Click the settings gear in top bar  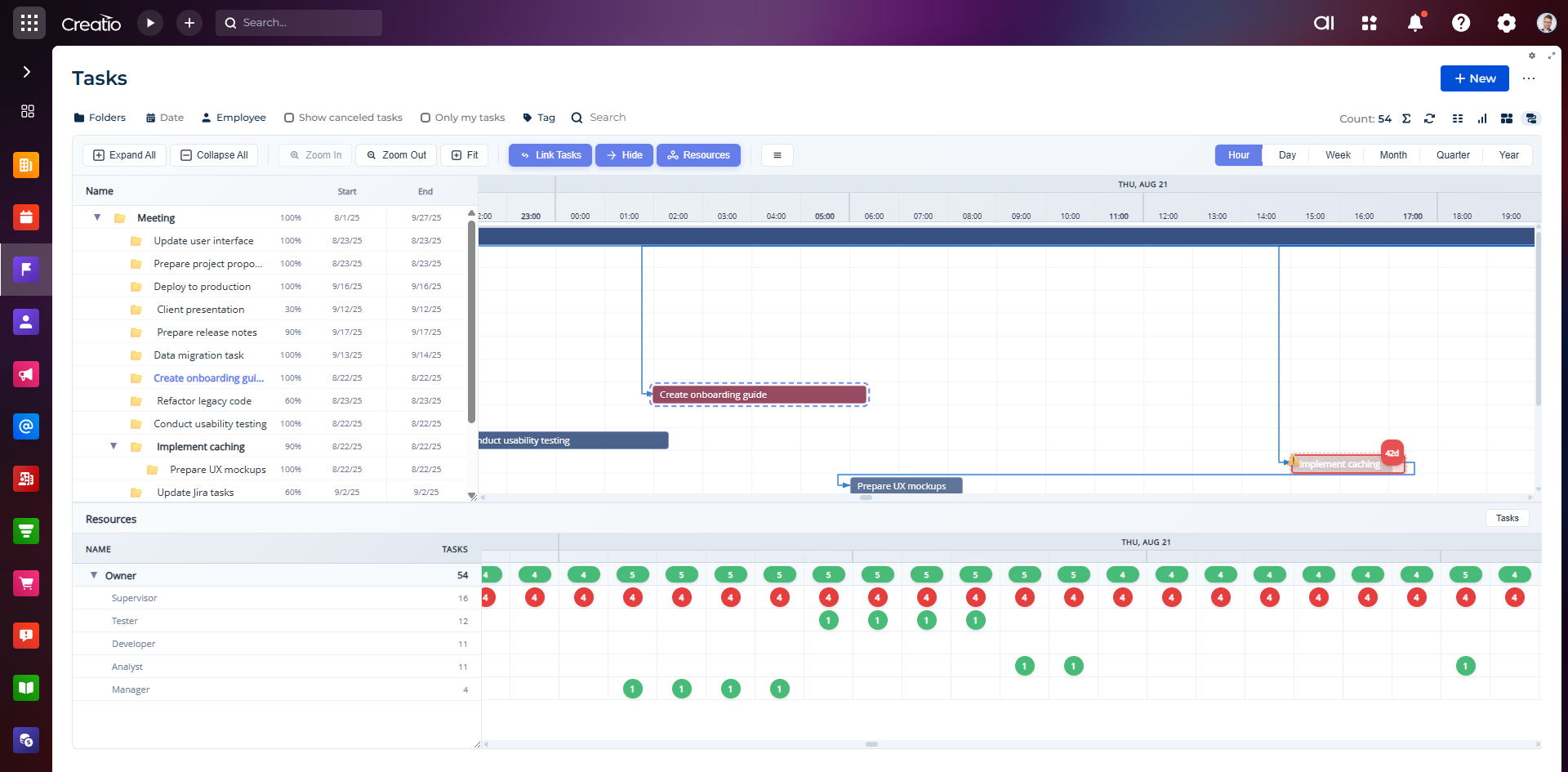pyautogui.click(x=1506, y=23)
